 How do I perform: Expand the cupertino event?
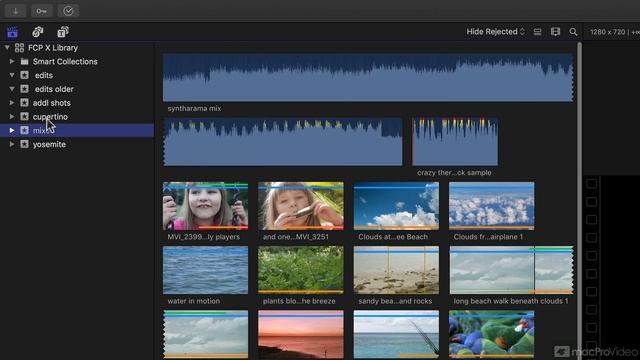tap(12, 117)
